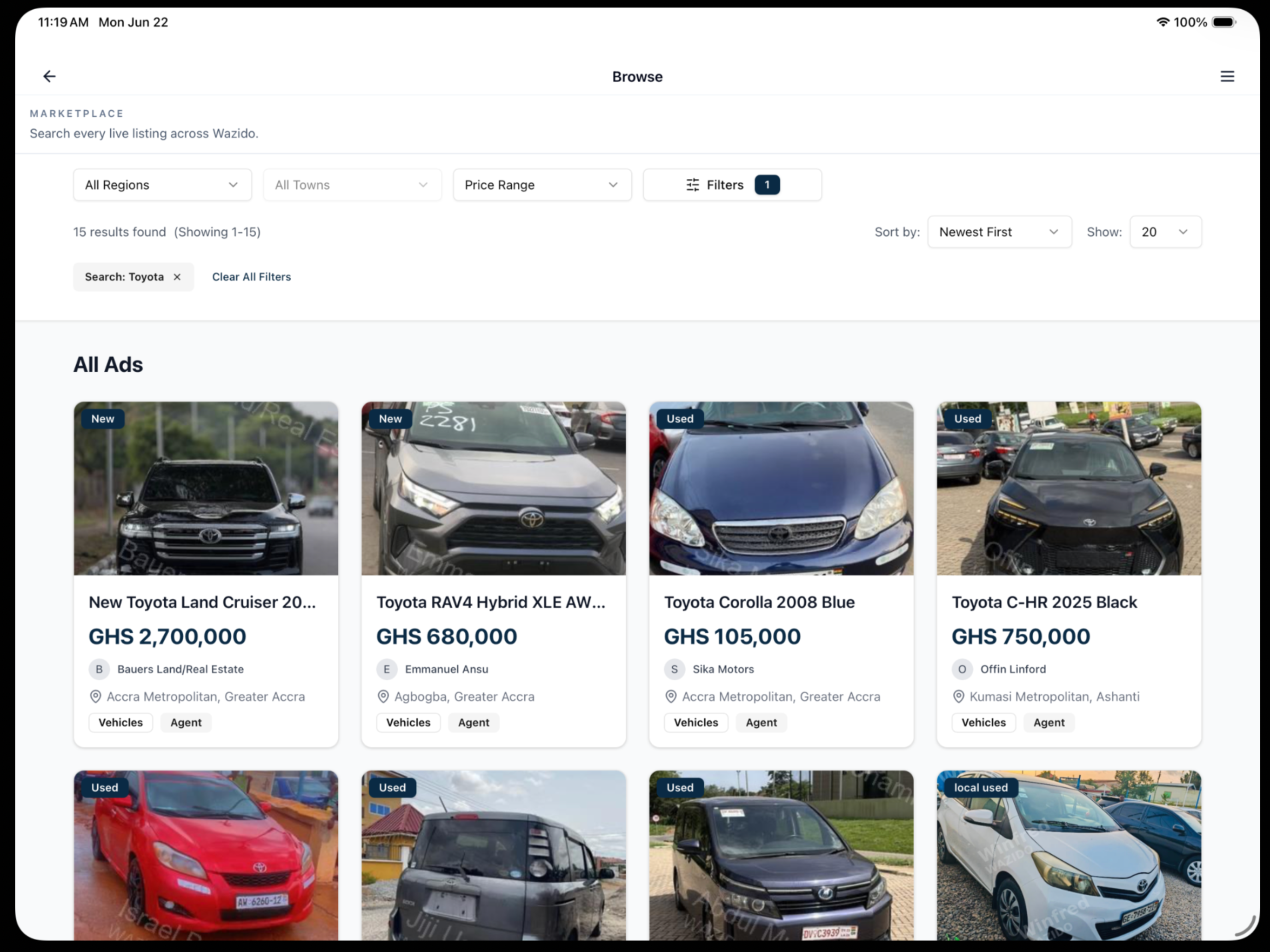Click Agent tag on Corolla card

pos(761,722)
